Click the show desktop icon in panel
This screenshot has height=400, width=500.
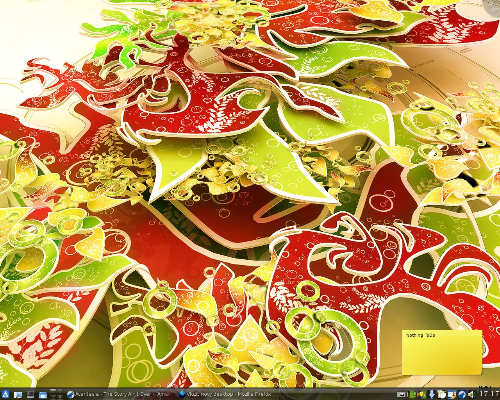click(x=18, y=395)
